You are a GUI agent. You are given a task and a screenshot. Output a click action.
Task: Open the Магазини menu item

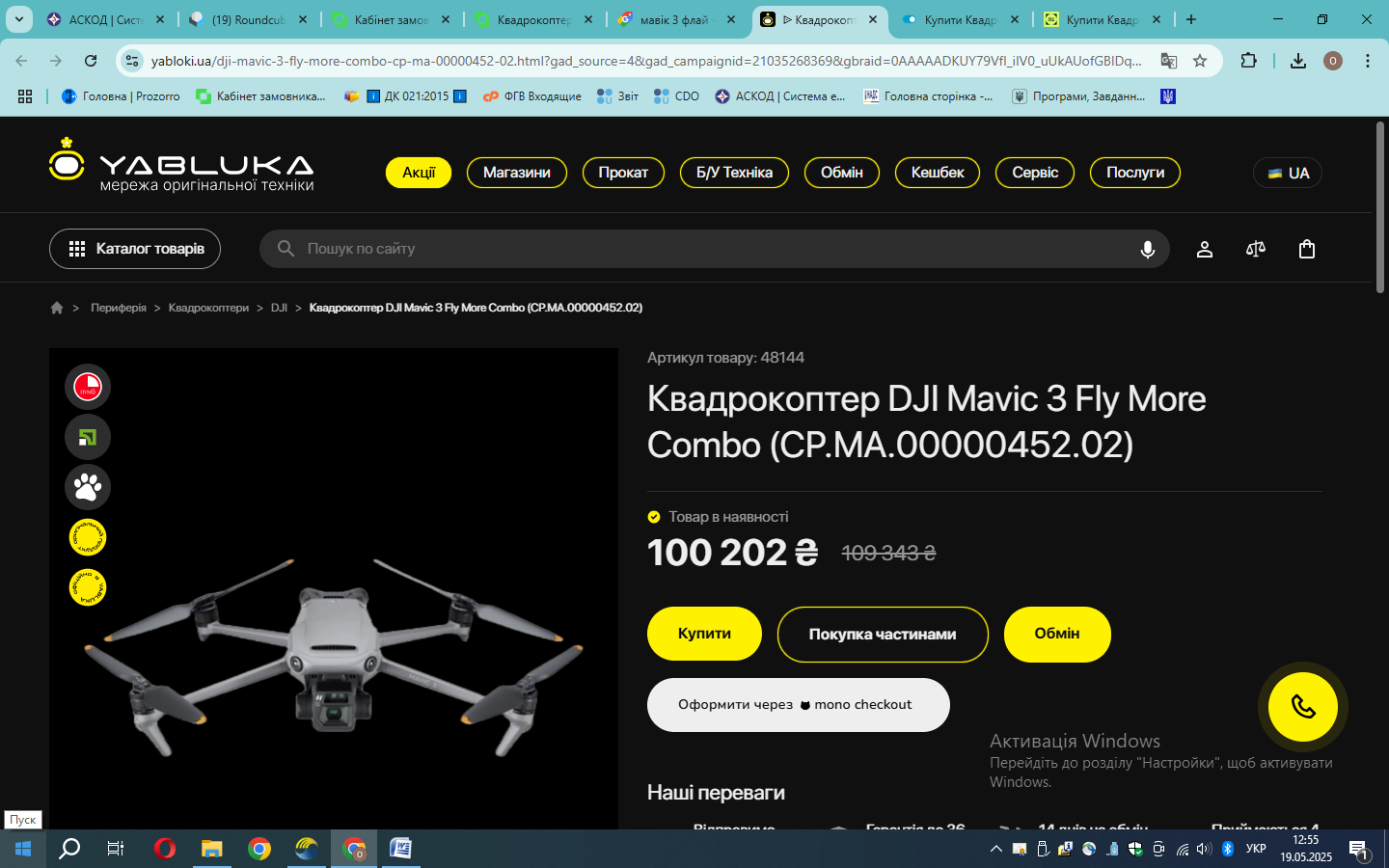(x=517, y=173)
